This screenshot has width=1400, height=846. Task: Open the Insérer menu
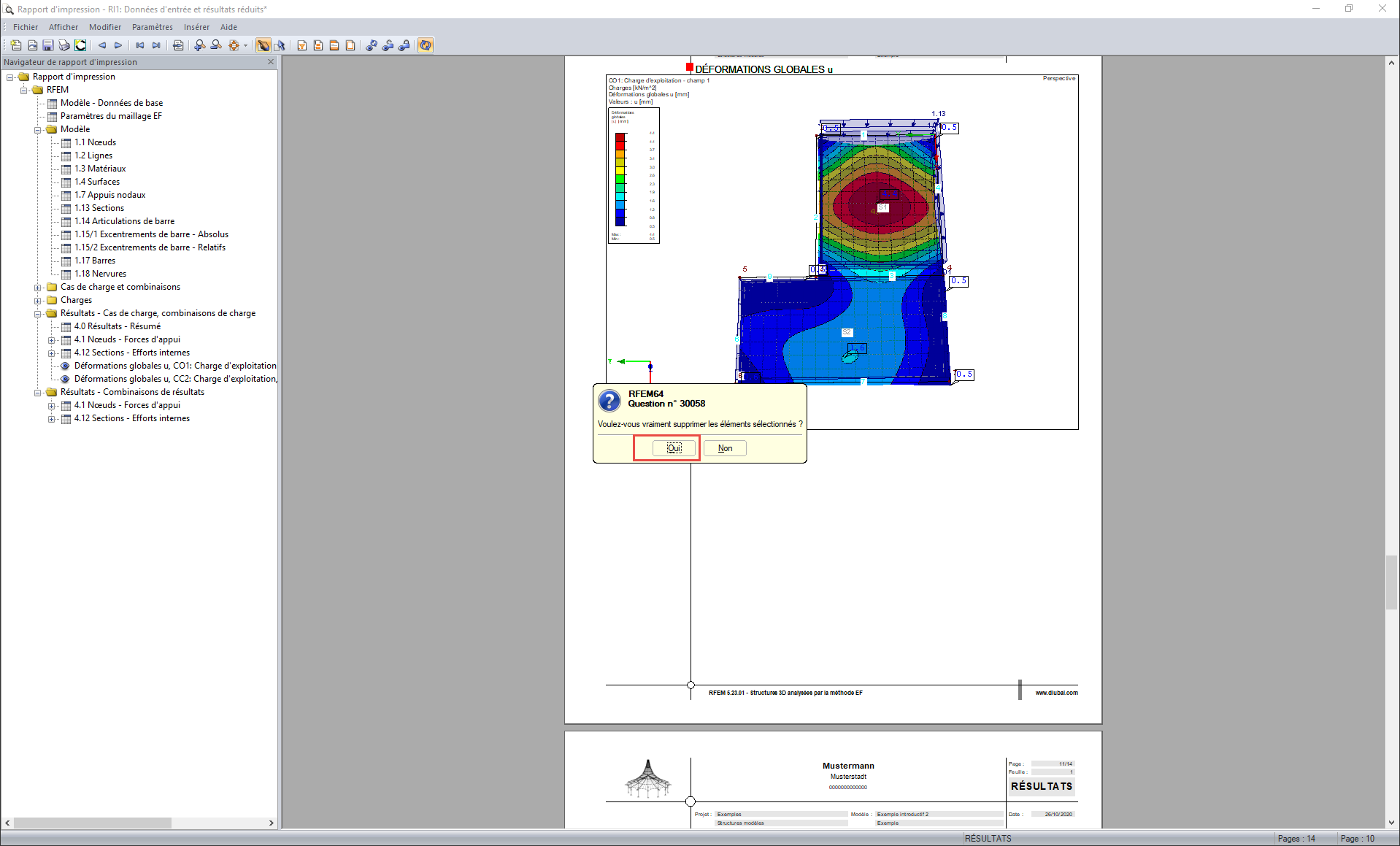click(196, 27)
